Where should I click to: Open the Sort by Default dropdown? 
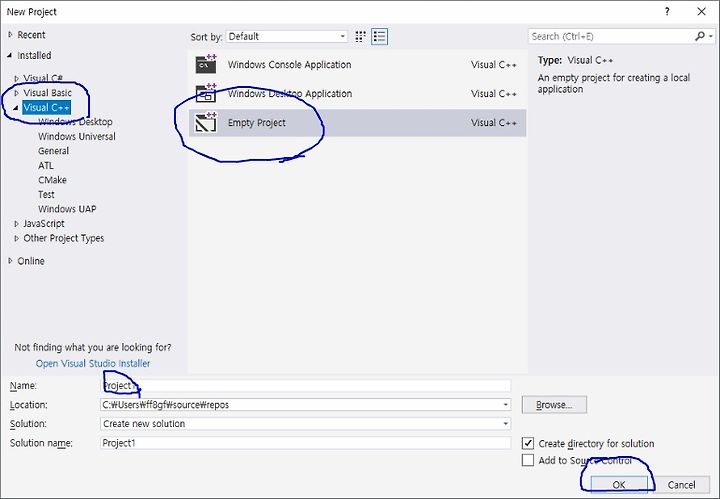tap(287, 36)
